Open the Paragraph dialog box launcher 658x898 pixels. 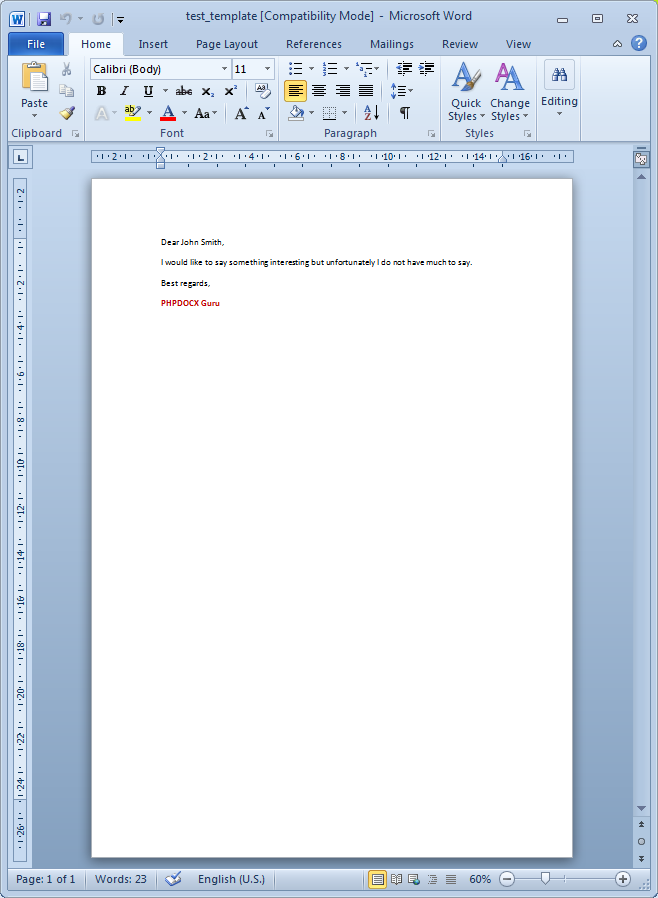click(x=431, y=133)
